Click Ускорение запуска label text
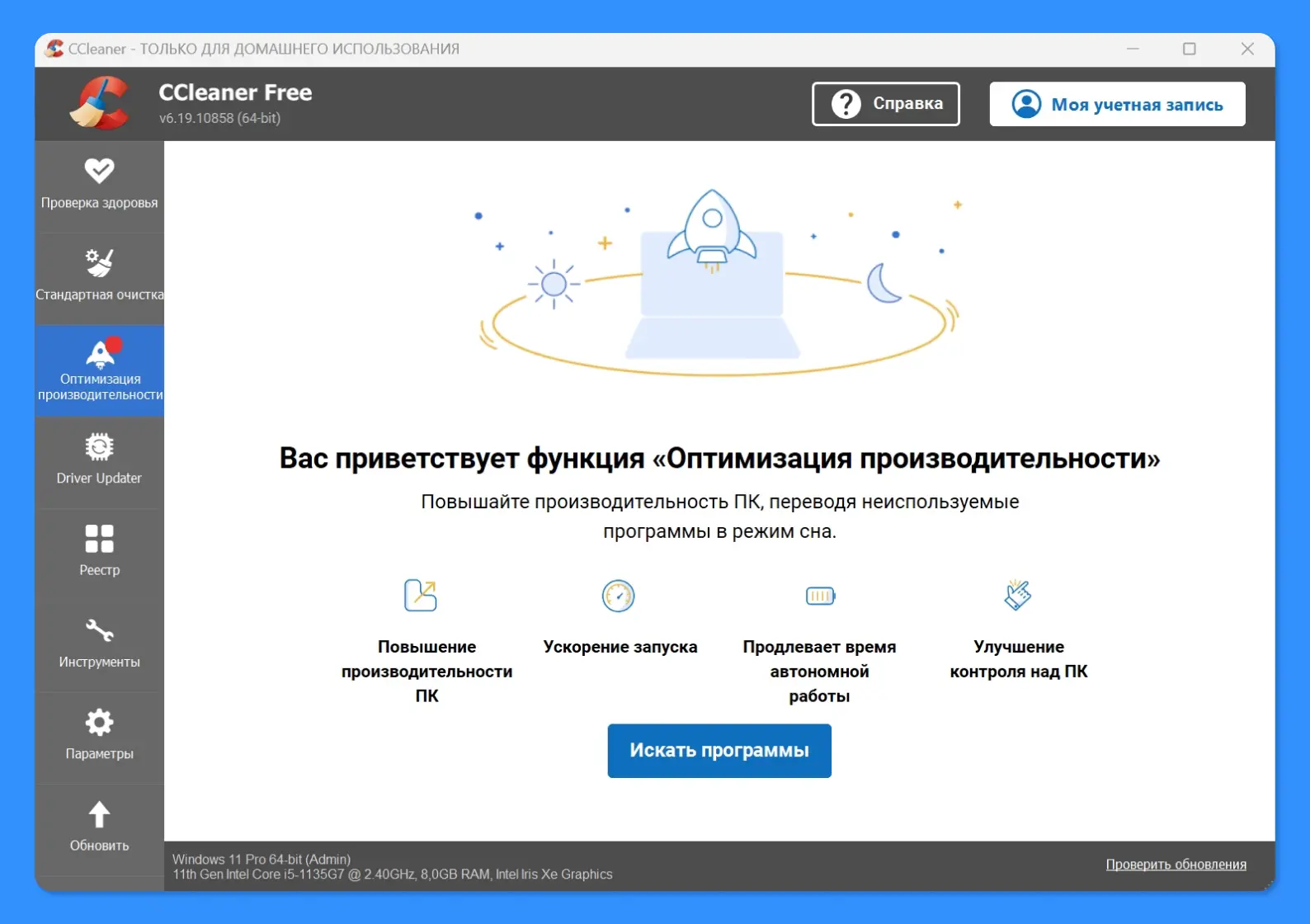This screenshot has height=924, width=1310. [x=620, y=647]
